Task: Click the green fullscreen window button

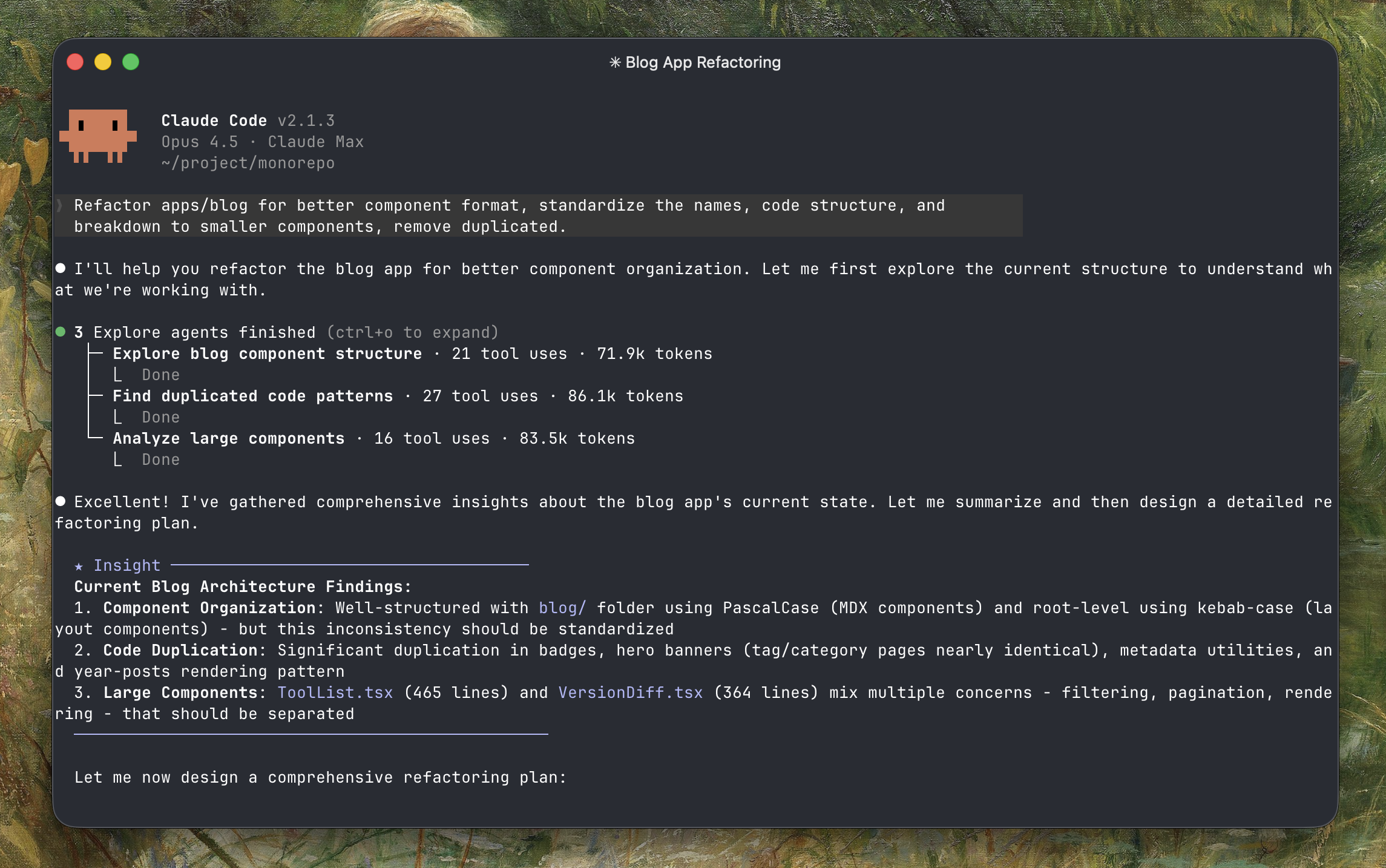Action: pos(131,62)
